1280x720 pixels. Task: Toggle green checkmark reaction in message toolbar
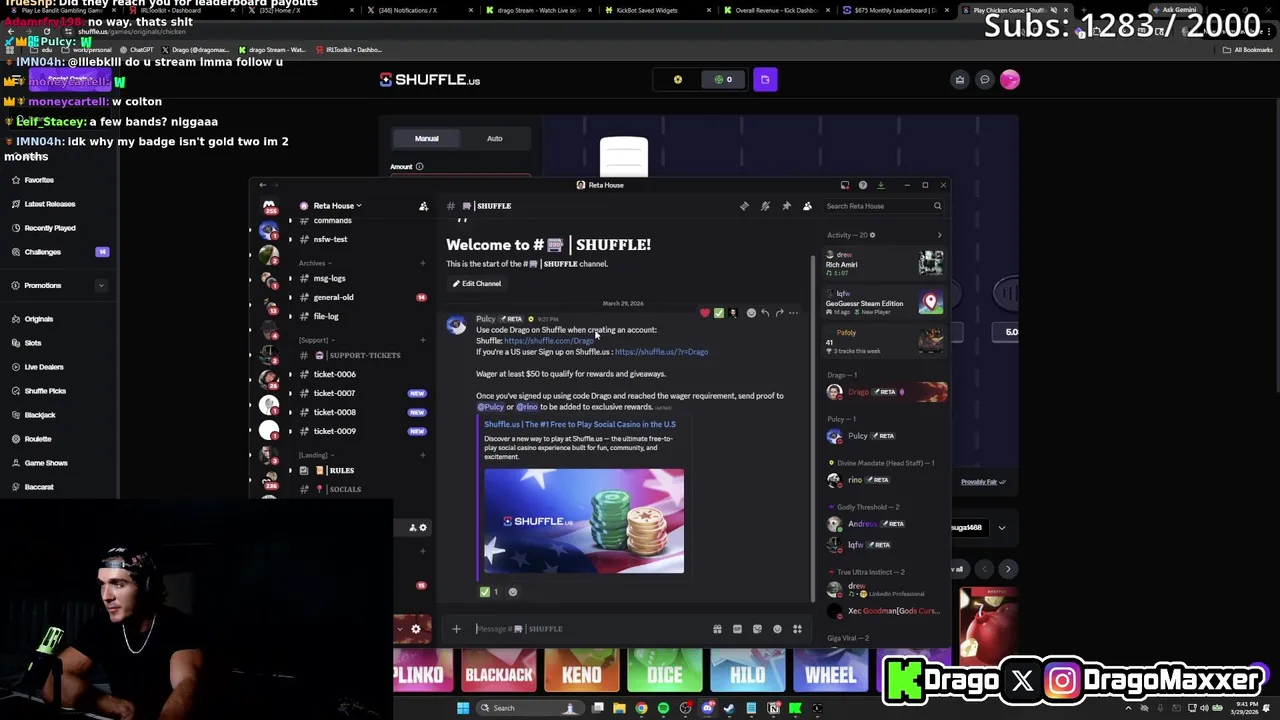point(719,313)
